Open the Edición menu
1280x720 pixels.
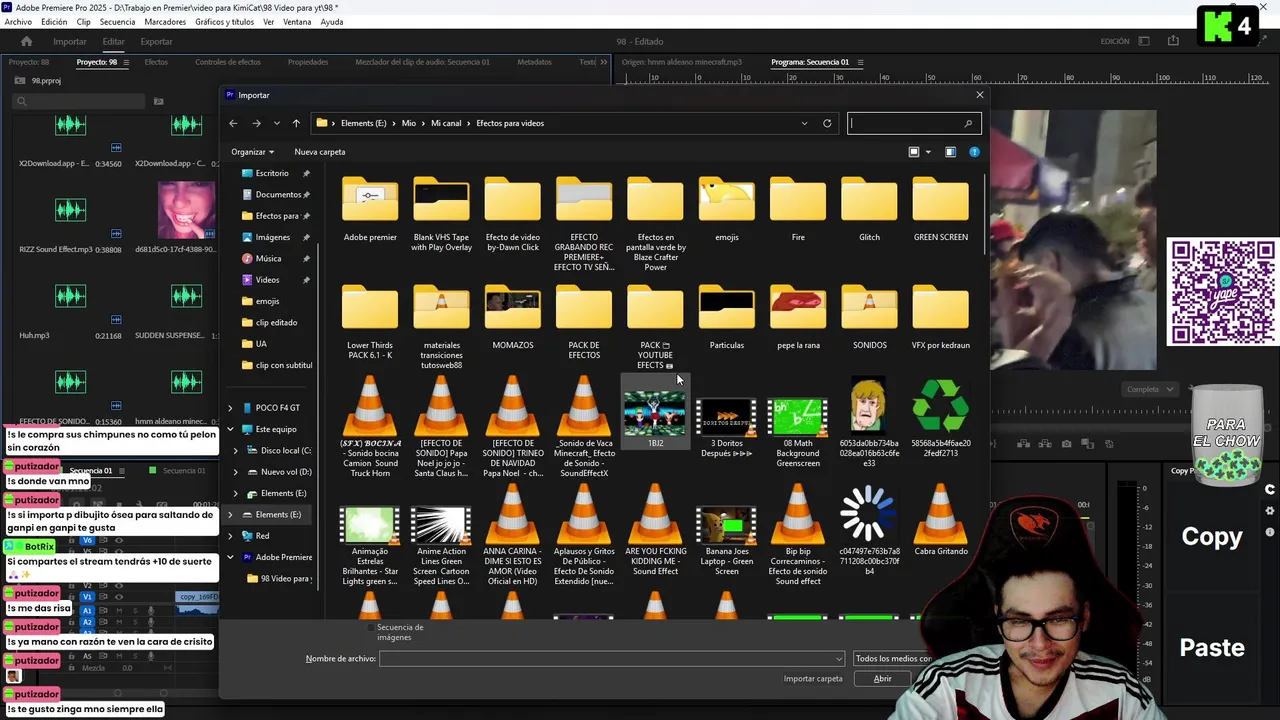(54, 22)
